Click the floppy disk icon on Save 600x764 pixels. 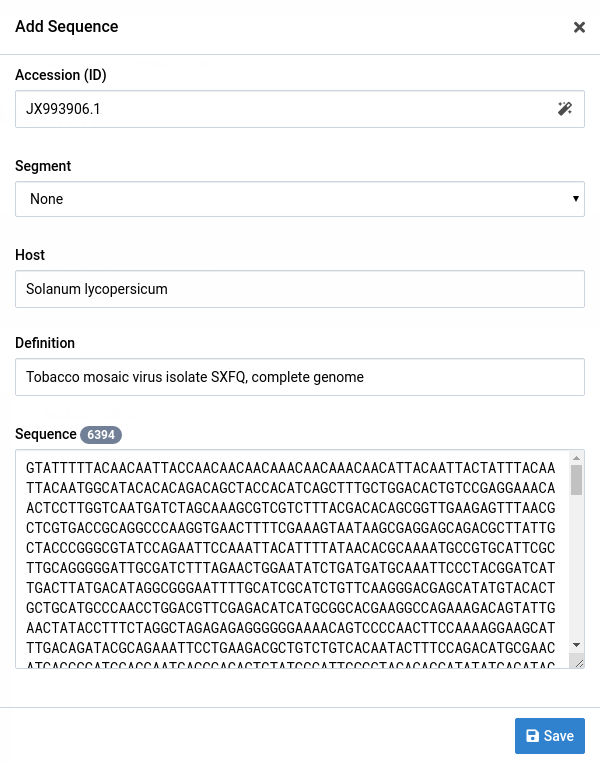531,736
